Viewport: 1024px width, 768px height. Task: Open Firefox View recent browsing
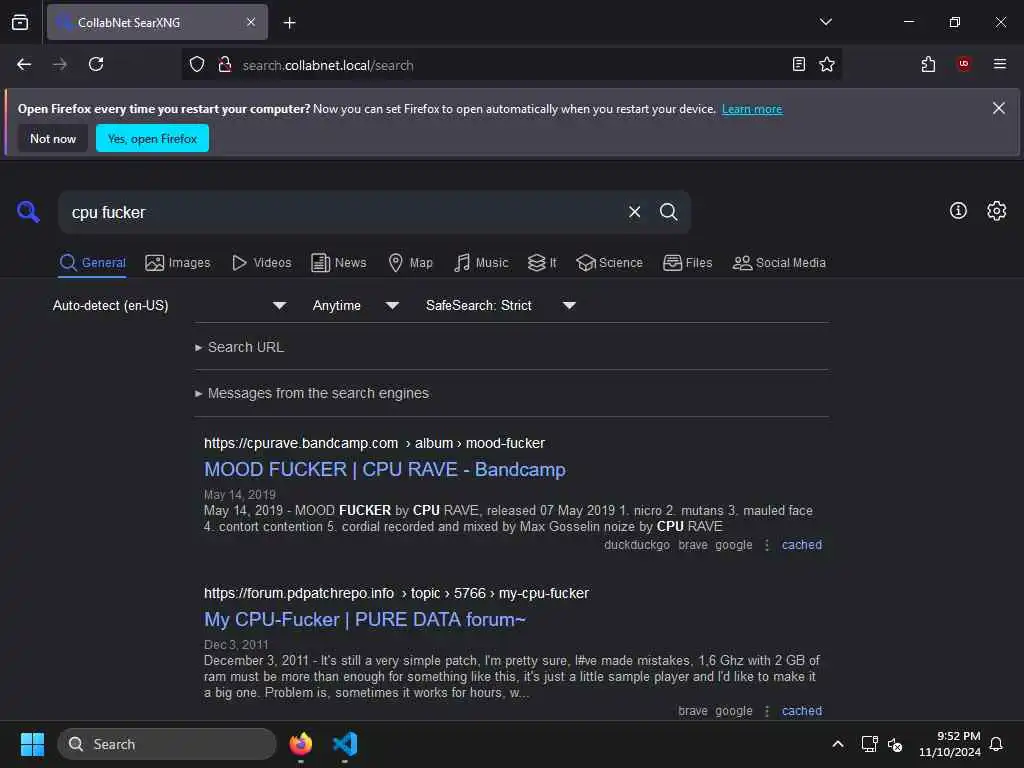point(20,22)
